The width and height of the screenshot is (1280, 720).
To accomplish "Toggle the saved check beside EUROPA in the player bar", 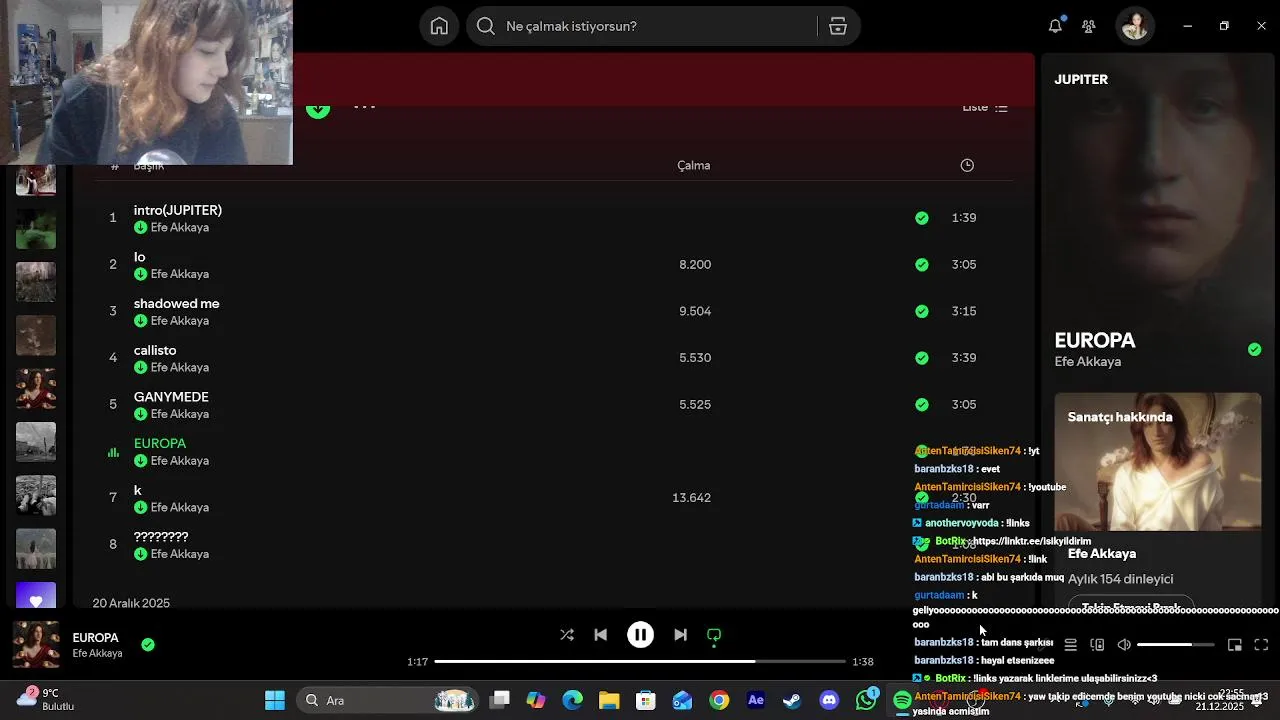I will [148, 645].
